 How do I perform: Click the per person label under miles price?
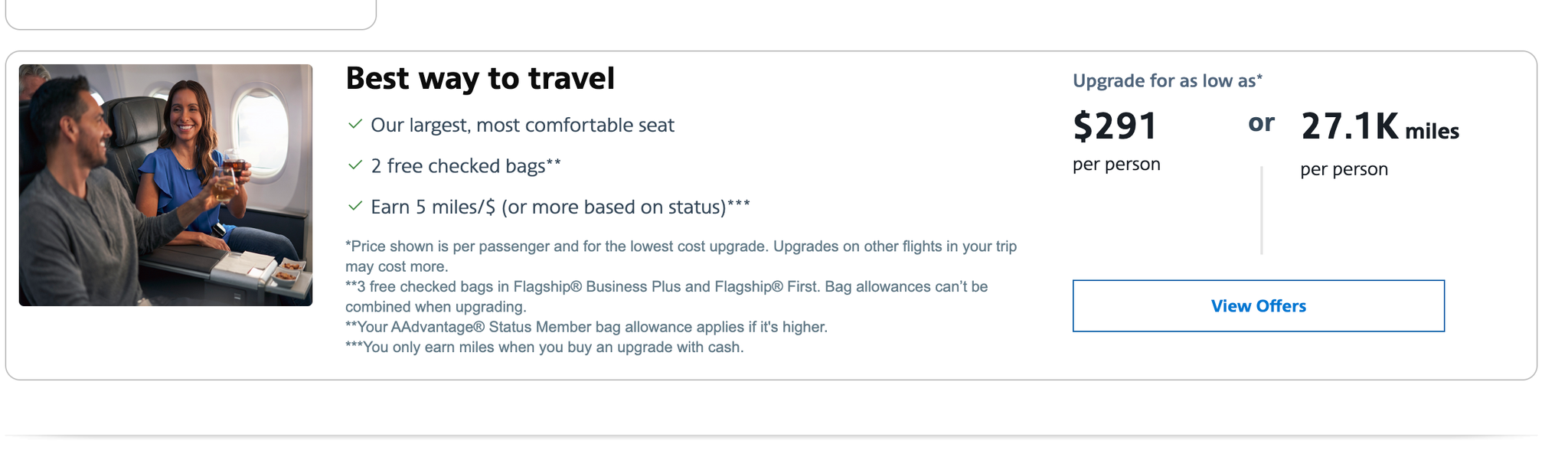[x=1344, y=168]
